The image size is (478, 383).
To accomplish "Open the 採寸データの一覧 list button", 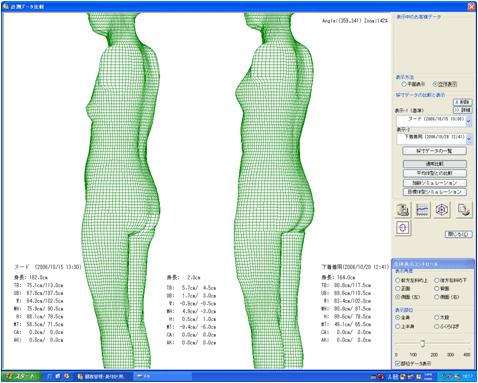I will coord(434,151).
